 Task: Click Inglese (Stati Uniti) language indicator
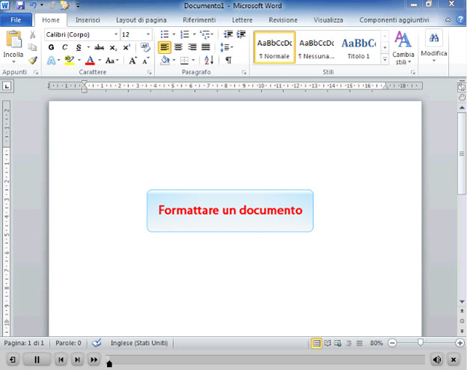coord(139,343)
